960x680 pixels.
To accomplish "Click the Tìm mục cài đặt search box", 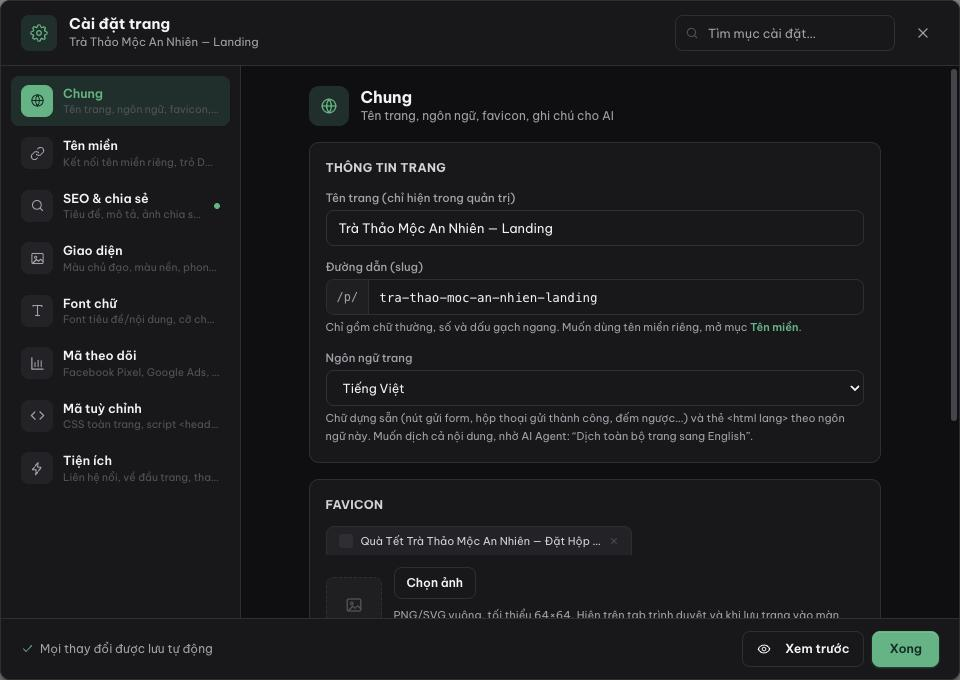I will [x=784, y=33].
